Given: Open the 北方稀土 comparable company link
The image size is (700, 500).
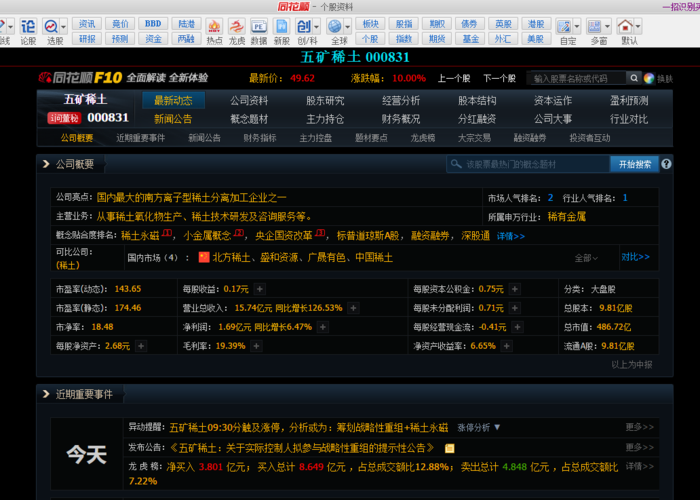Looking at the screenshot, I should (235, 258).
